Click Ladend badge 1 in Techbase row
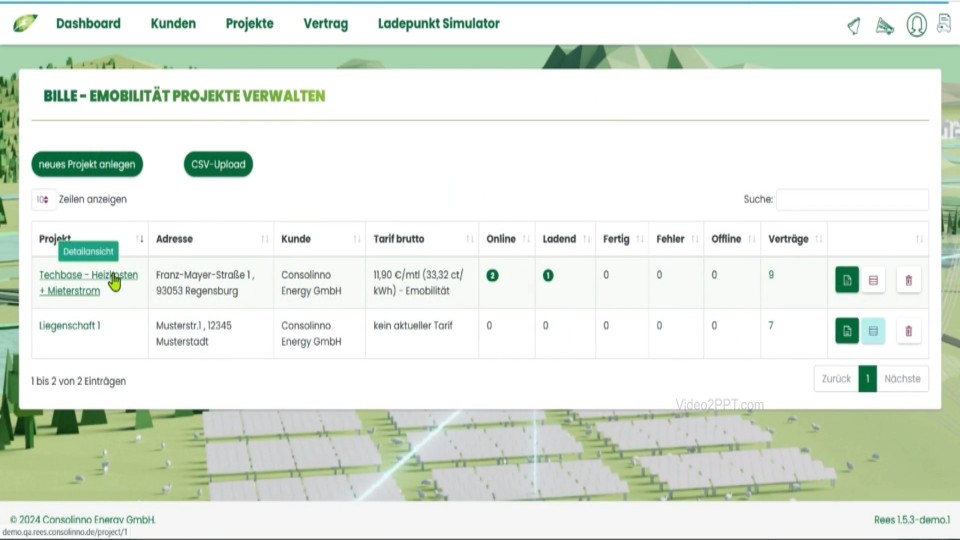The image size is (960, 540). click(x=548, y=276)
